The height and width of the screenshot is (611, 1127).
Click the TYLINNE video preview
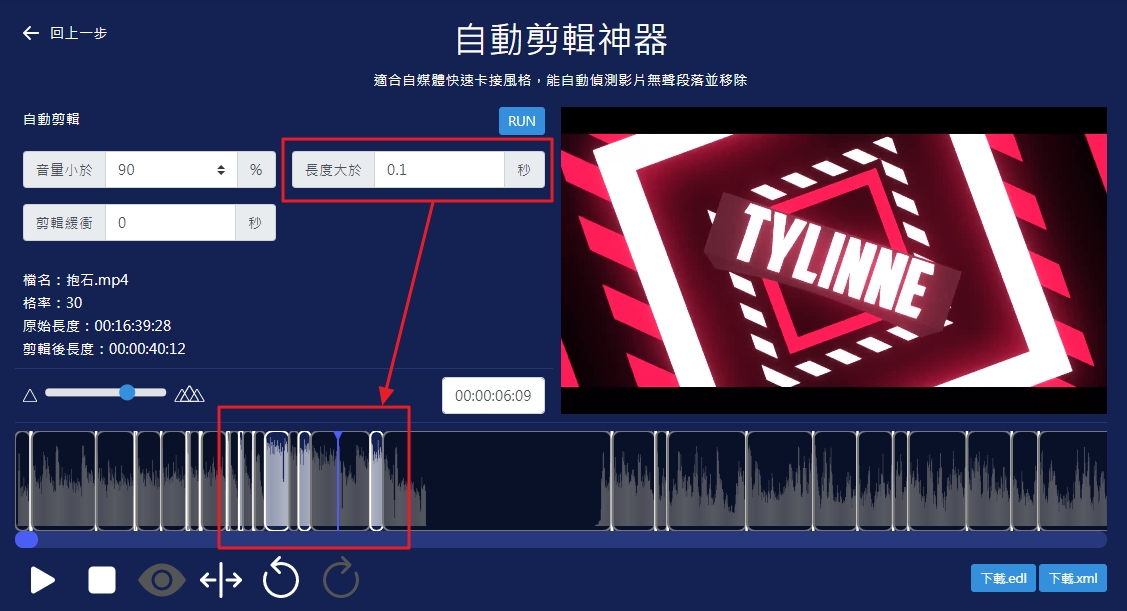833,260
